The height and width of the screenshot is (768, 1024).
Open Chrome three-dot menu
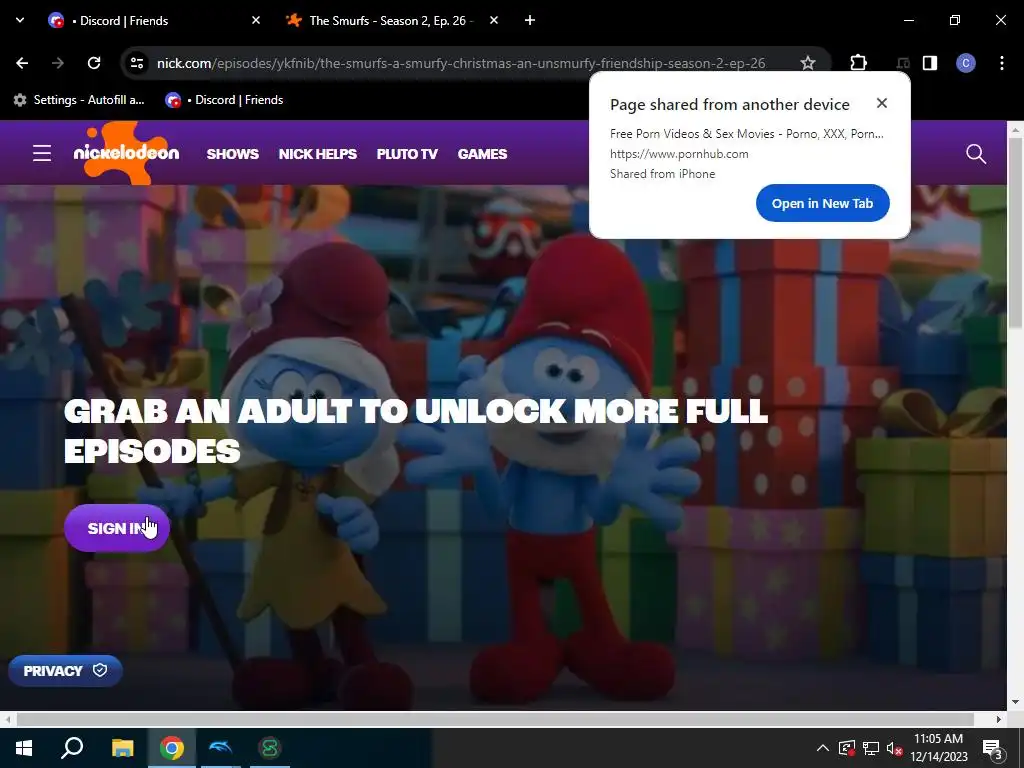pos(1002,63)
